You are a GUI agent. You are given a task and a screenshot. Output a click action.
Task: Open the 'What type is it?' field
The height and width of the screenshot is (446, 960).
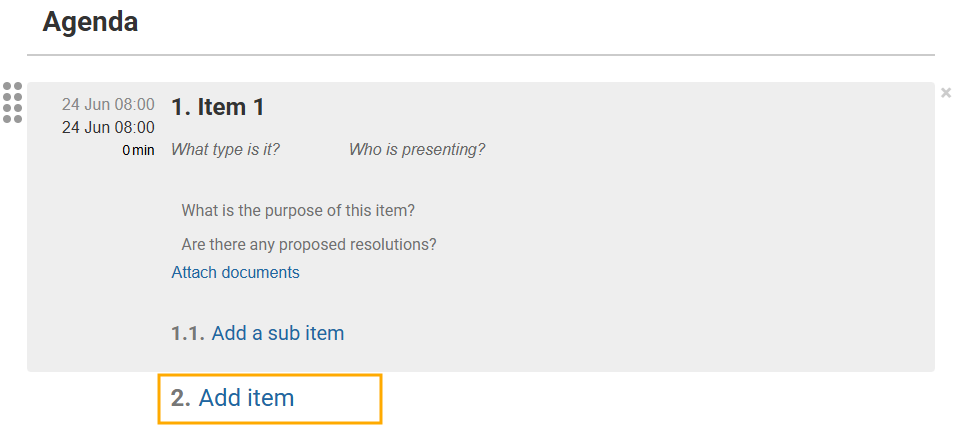click(x=225, y=150)
